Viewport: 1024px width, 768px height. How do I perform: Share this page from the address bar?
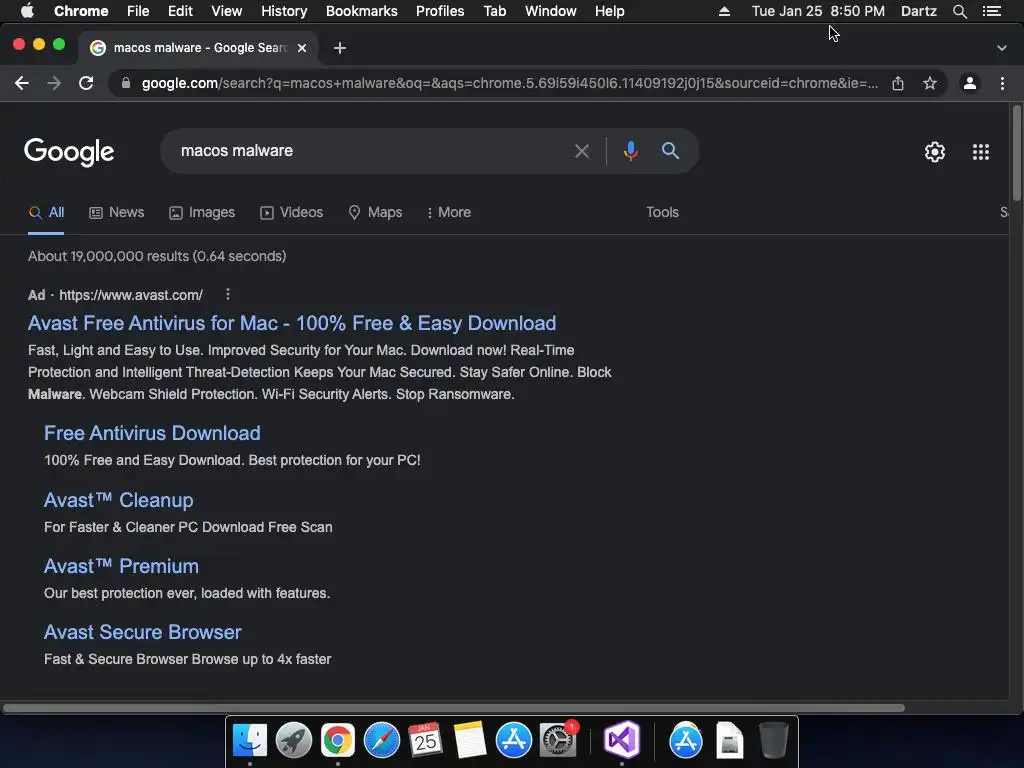pyautogui.click(x=898, y=83)
